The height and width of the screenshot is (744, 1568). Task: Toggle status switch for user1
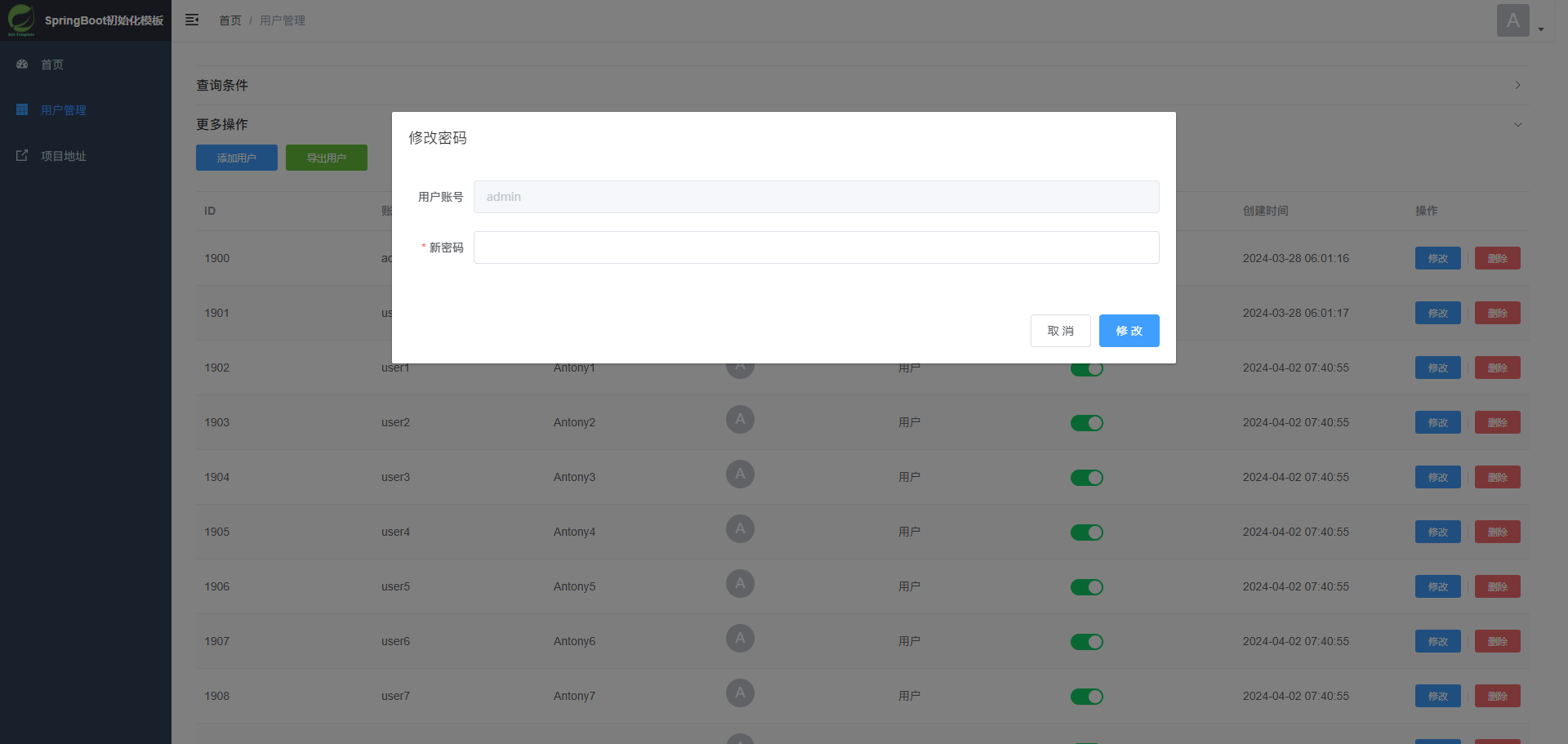click(x=1087, y=369)
